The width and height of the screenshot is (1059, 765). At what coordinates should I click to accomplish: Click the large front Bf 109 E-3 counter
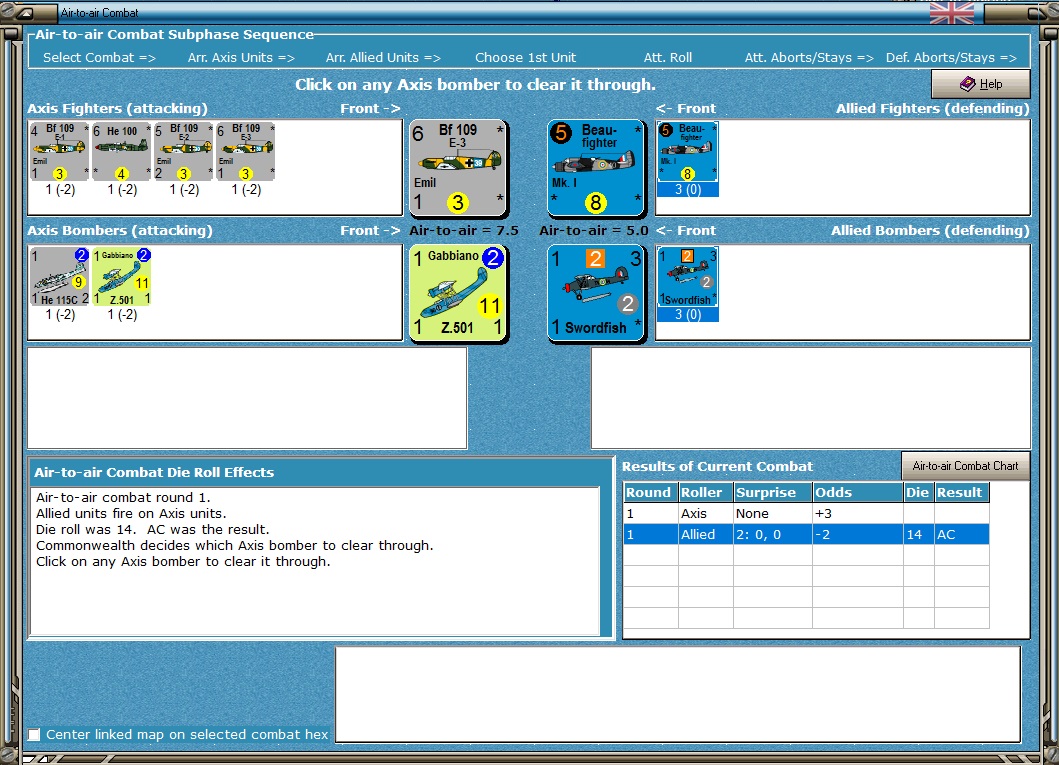coord(459,168)
